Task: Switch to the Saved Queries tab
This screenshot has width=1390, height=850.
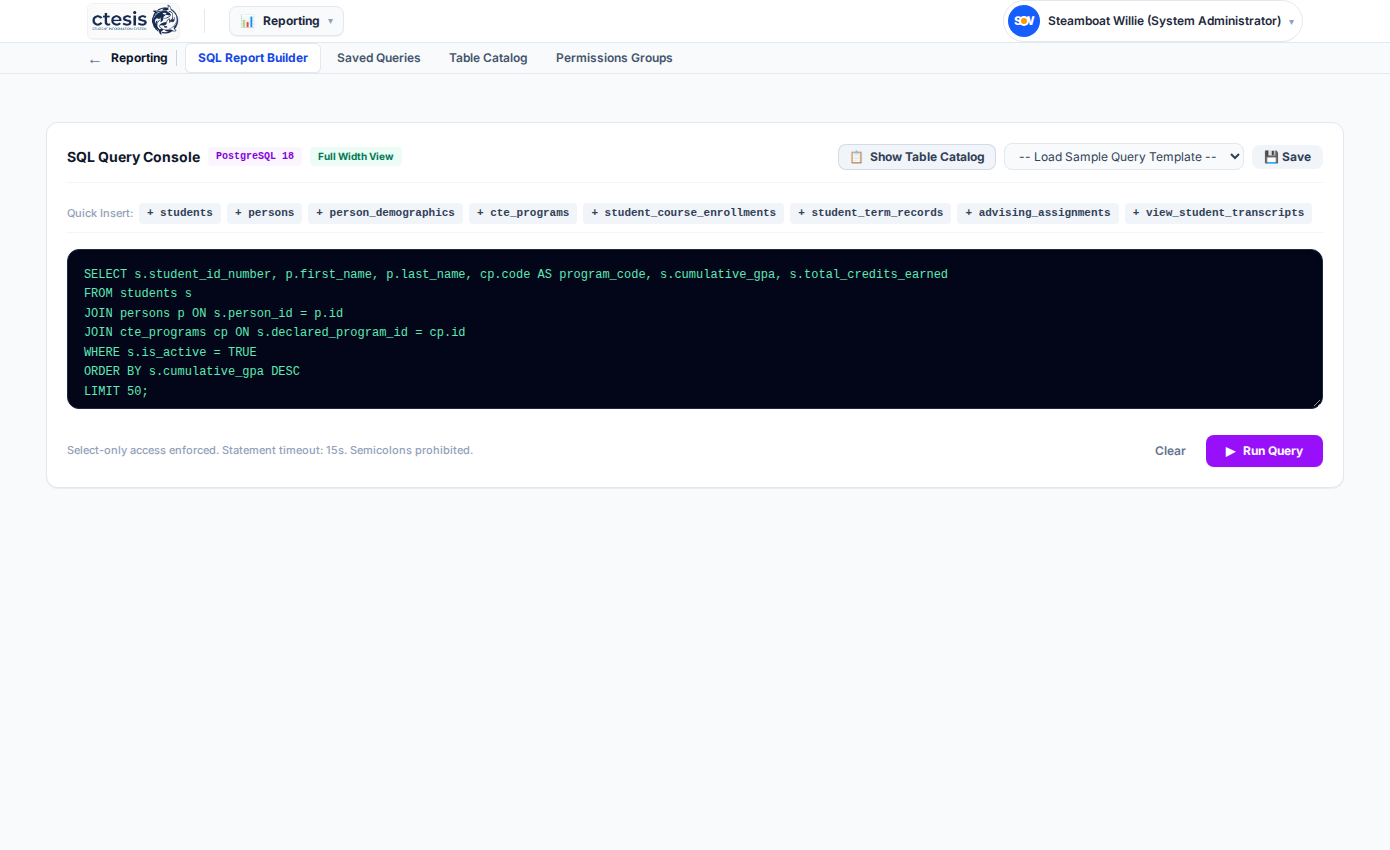Action: coord(378,58)
